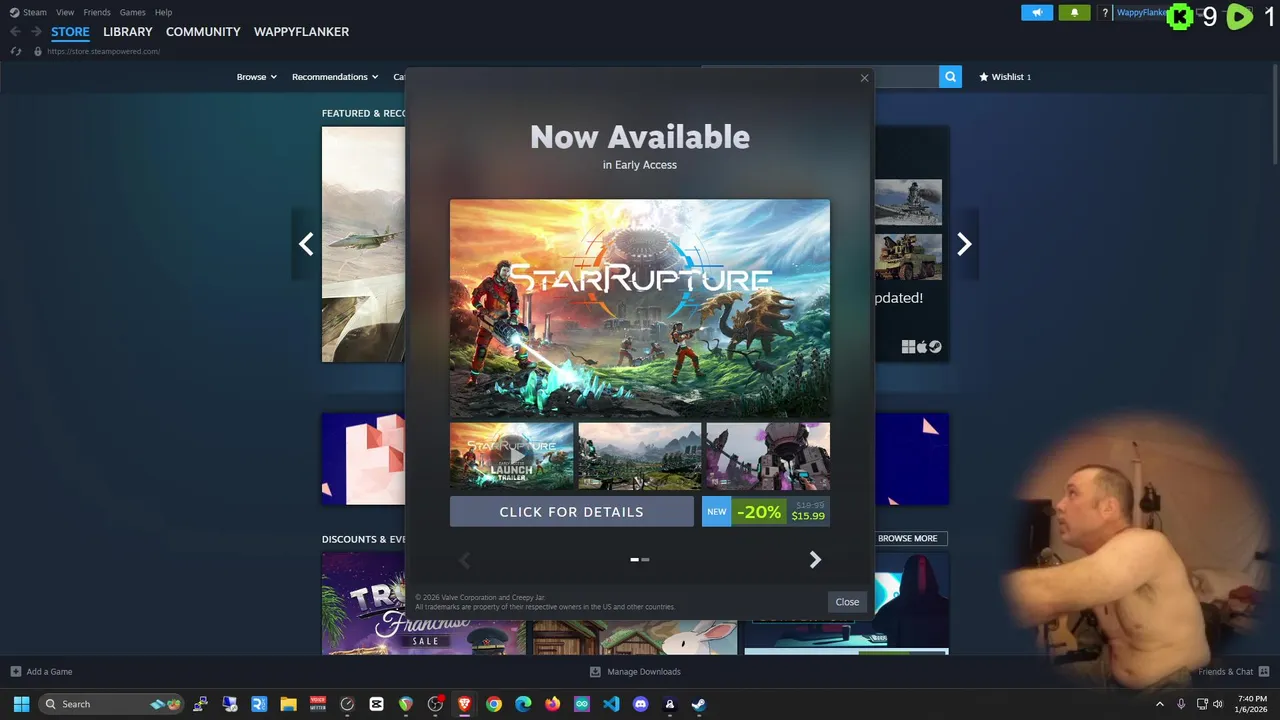
Task: Open Microsoft Edge from the taskbar
Action: [523, 704]
